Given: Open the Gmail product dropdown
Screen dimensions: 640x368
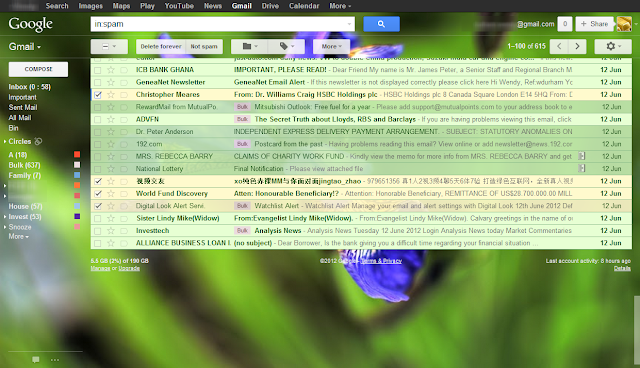Looking at the screenshot, I should 25,47.
